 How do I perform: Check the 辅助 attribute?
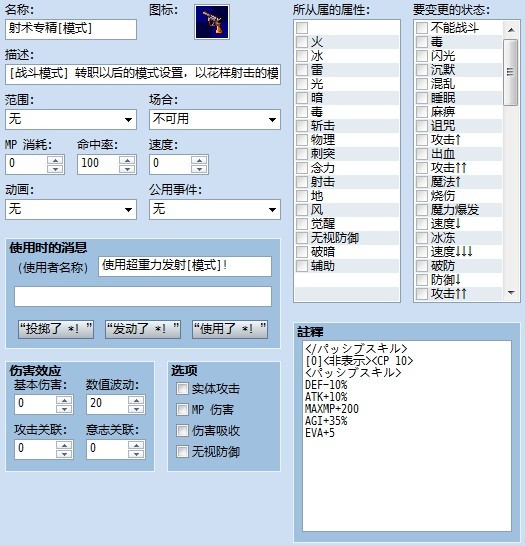pos(301,266)
